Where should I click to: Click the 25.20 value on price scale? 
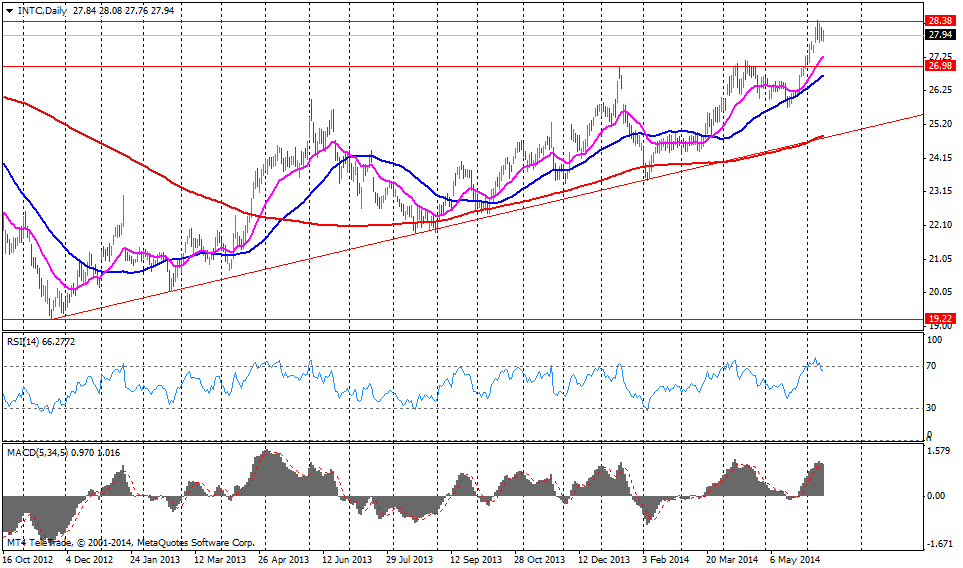939,124
